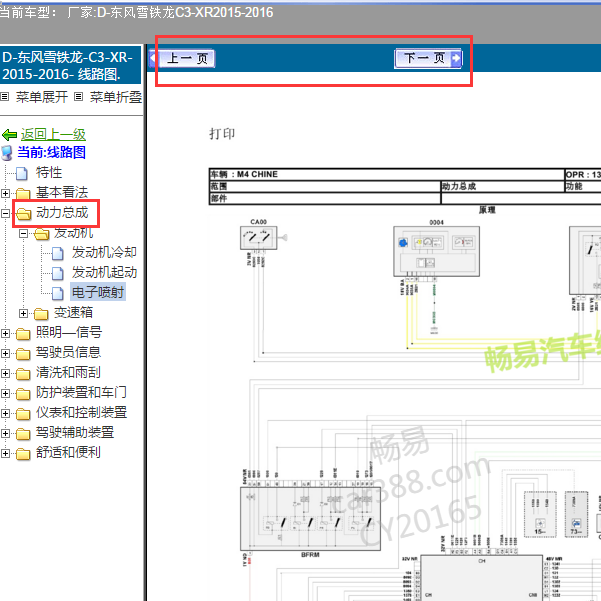The height and width of the screenshot is (601, 601).
Task: Expand the 变速箱 tree node
Action: (x=23, y=314)
